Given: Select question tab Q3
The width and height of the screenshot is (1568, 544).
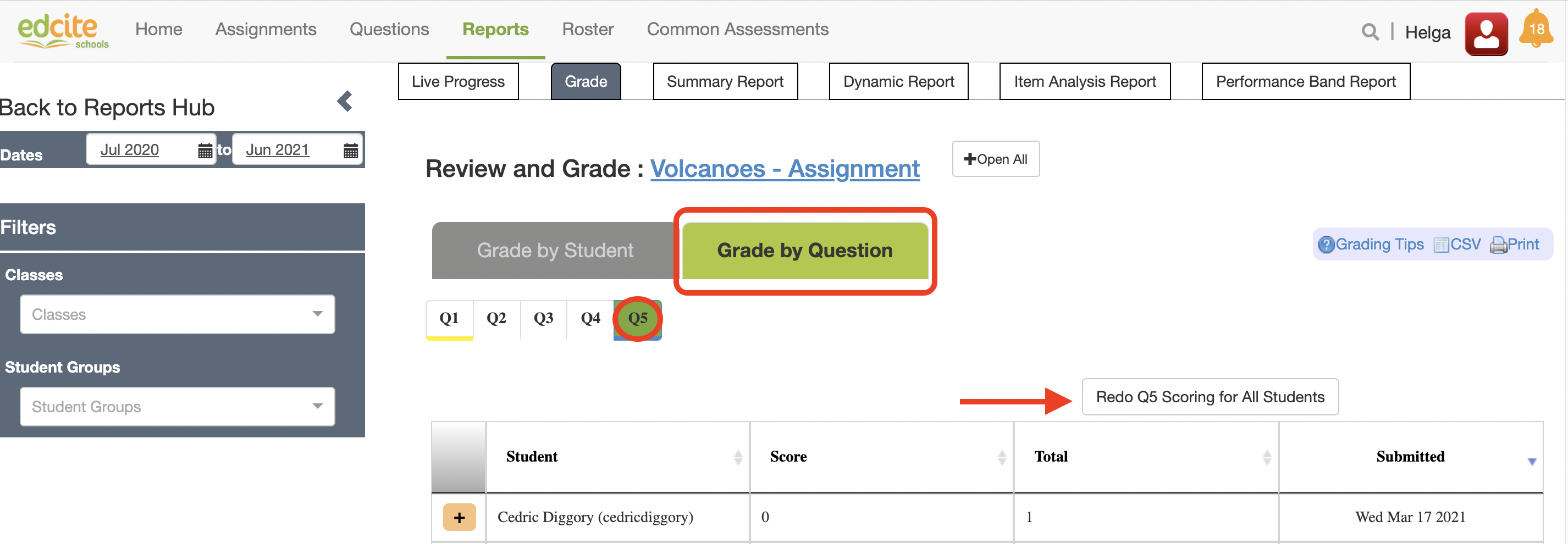Looking at the screenshot, I should click(543, 318).
